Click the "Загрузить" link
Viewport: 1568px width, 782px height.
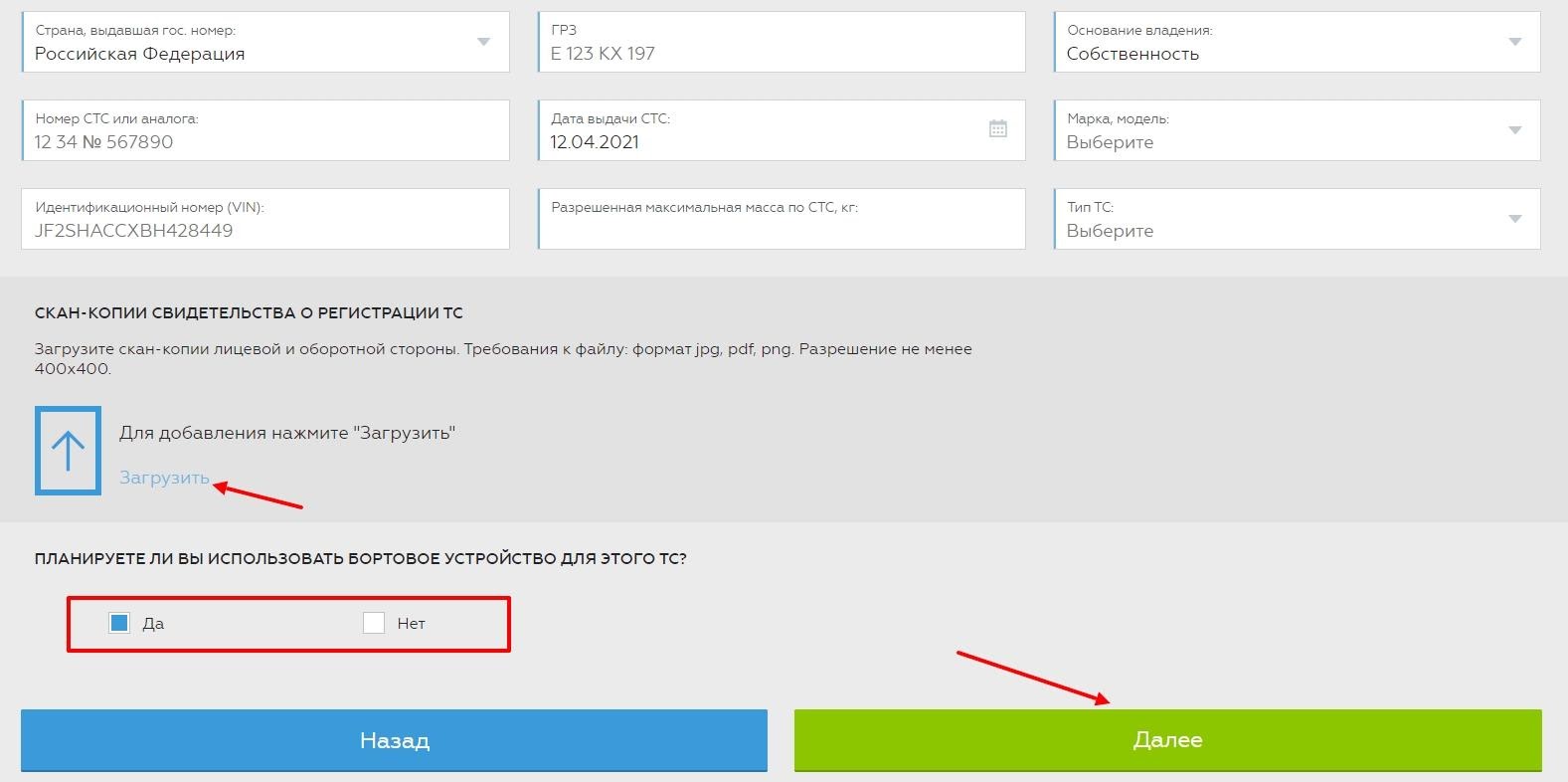(x=164, y=478)
